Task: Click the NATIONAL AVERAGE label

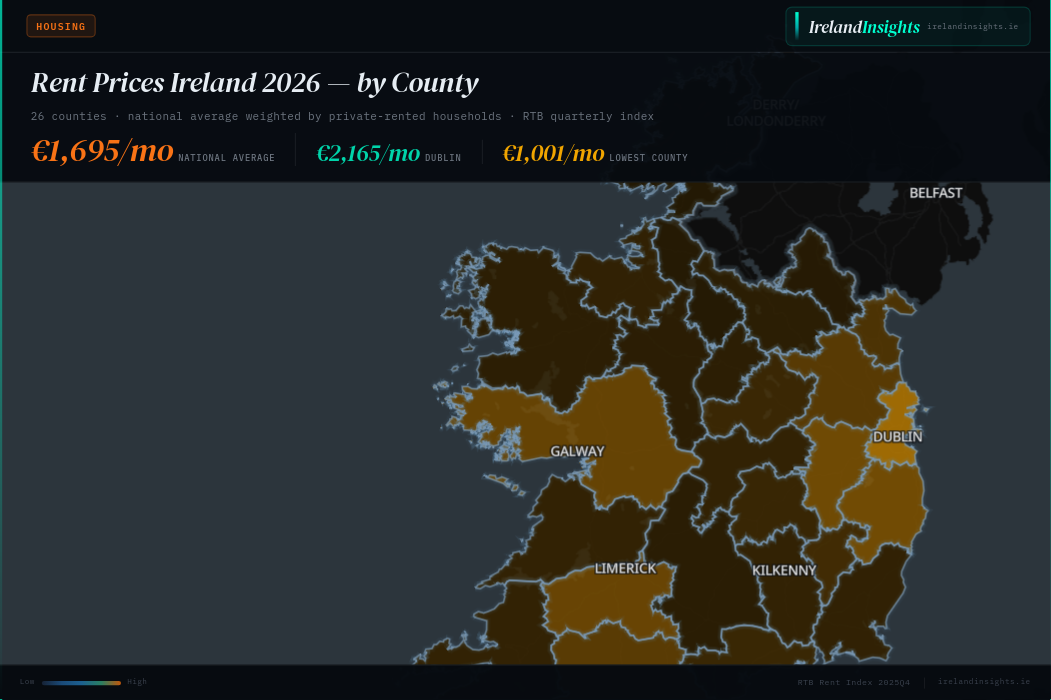Action: (227, 158)
